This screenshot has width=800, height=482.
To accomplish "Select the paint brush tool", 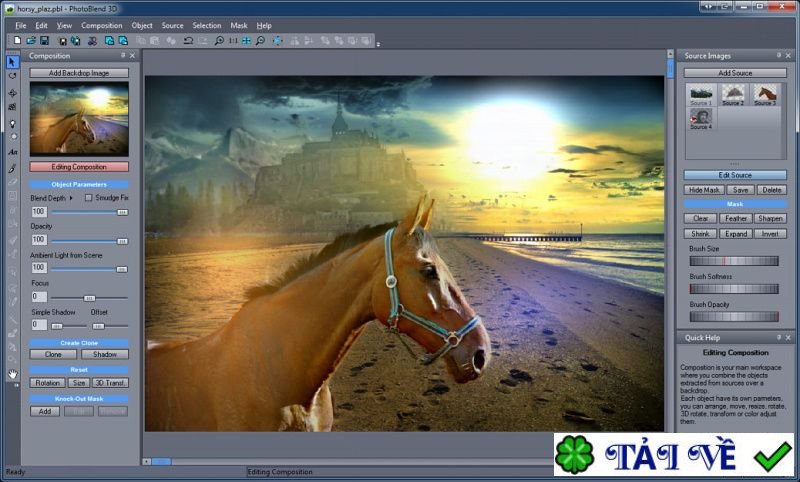I will [12, 168].
